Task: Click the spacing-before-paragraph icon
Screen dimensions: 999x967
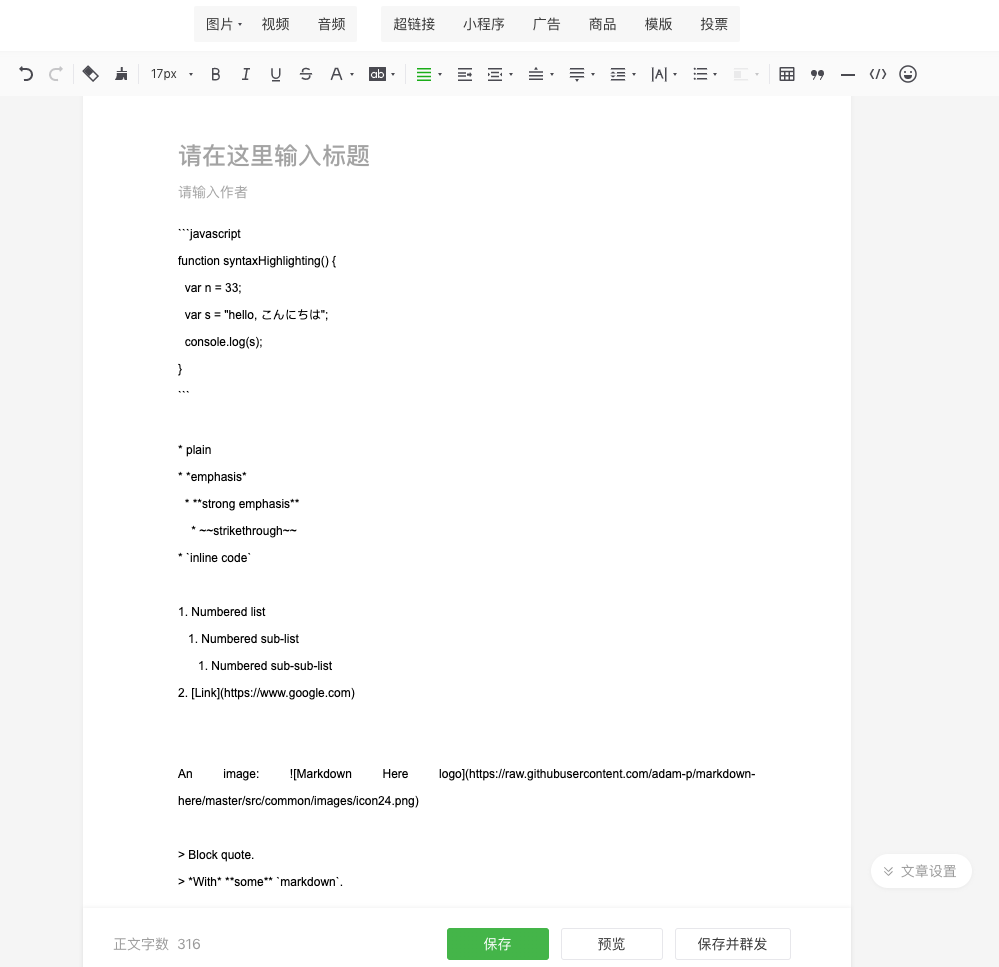Action: click(536, 74)
